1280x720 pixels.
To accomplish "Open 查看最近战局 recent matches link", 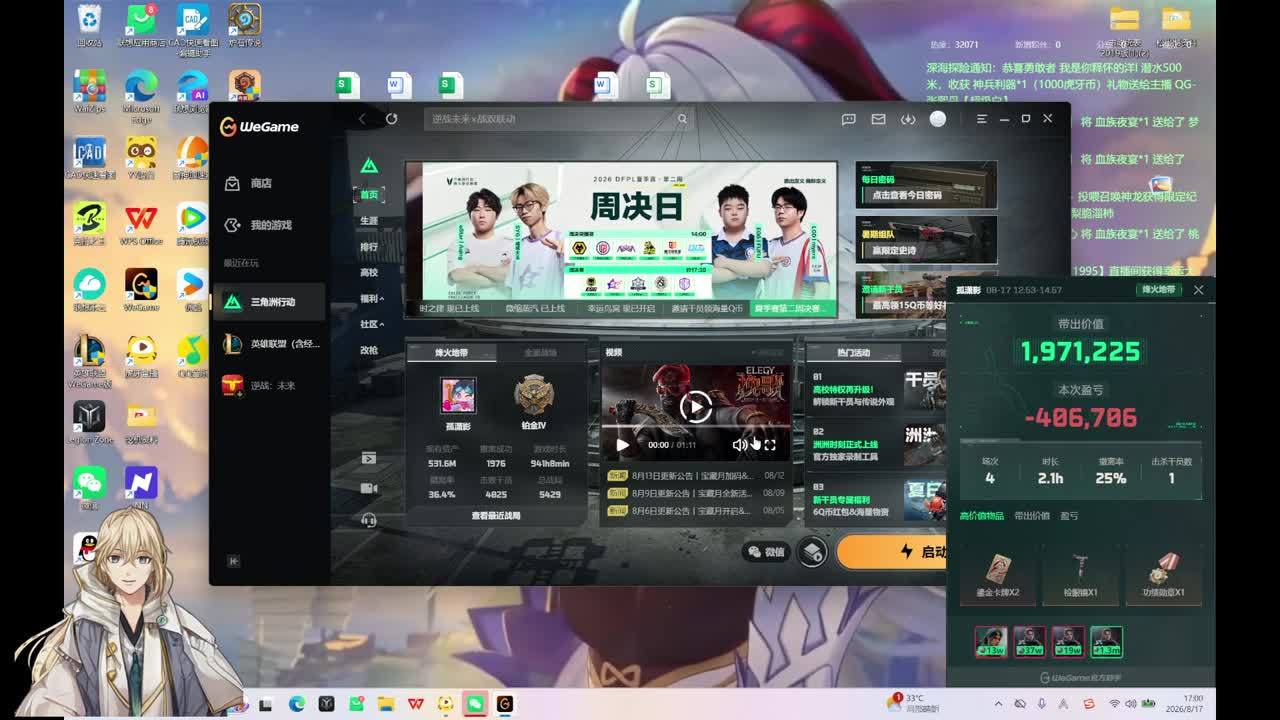I will tap(496, 516).
